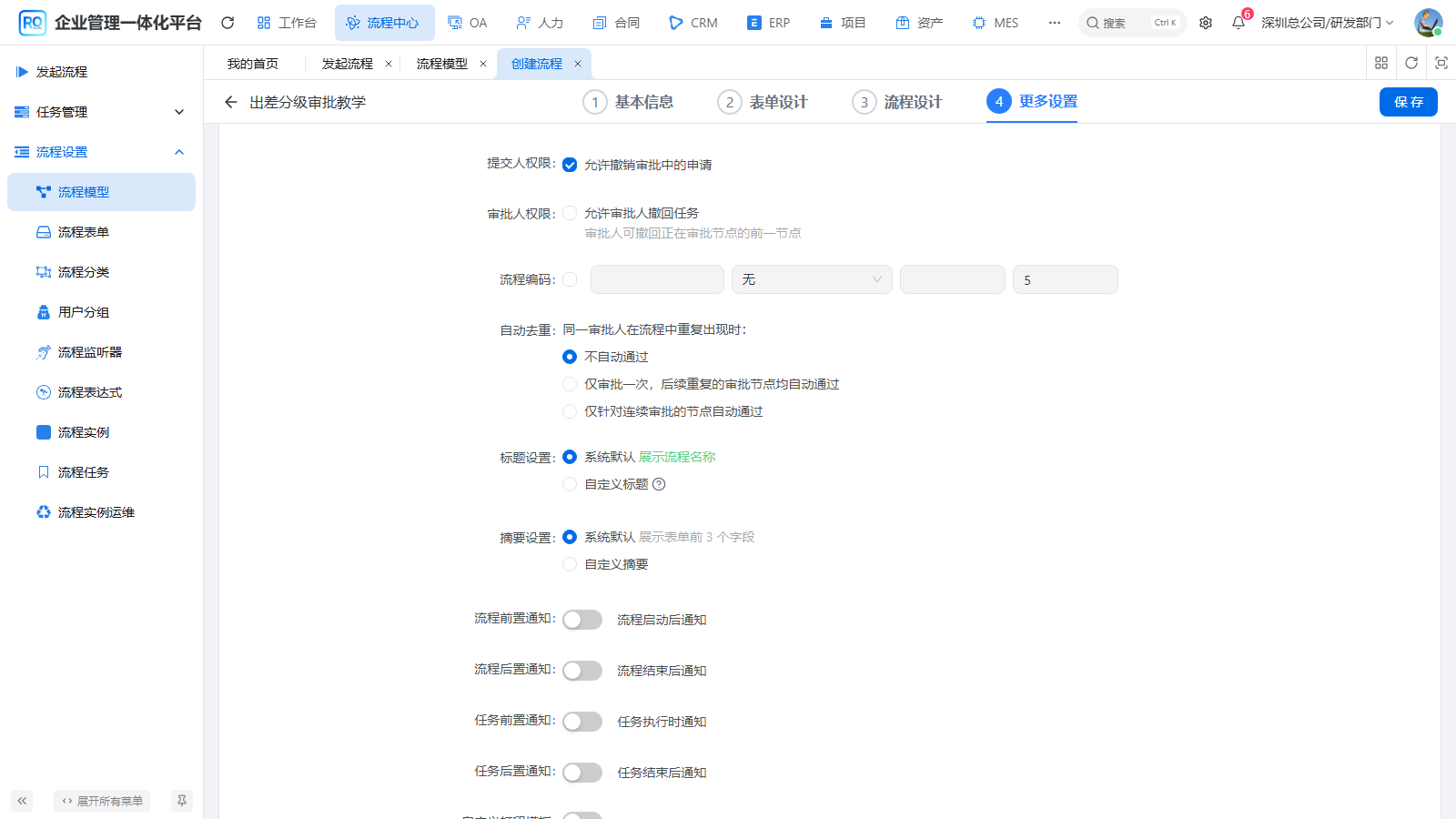Open the notification bell with badge 6
Image resolution: width=1456 pixels, height=819 pixels.
[1239, 23]
